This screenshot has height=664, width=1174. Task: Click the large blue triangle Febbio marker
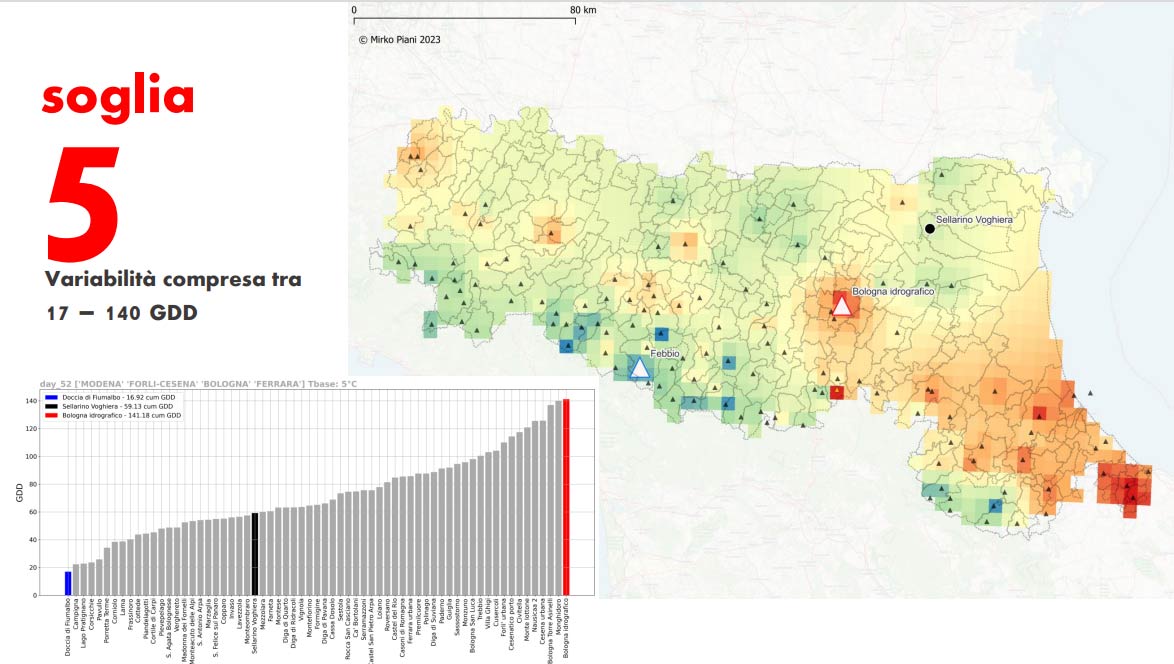click(639, 368)
